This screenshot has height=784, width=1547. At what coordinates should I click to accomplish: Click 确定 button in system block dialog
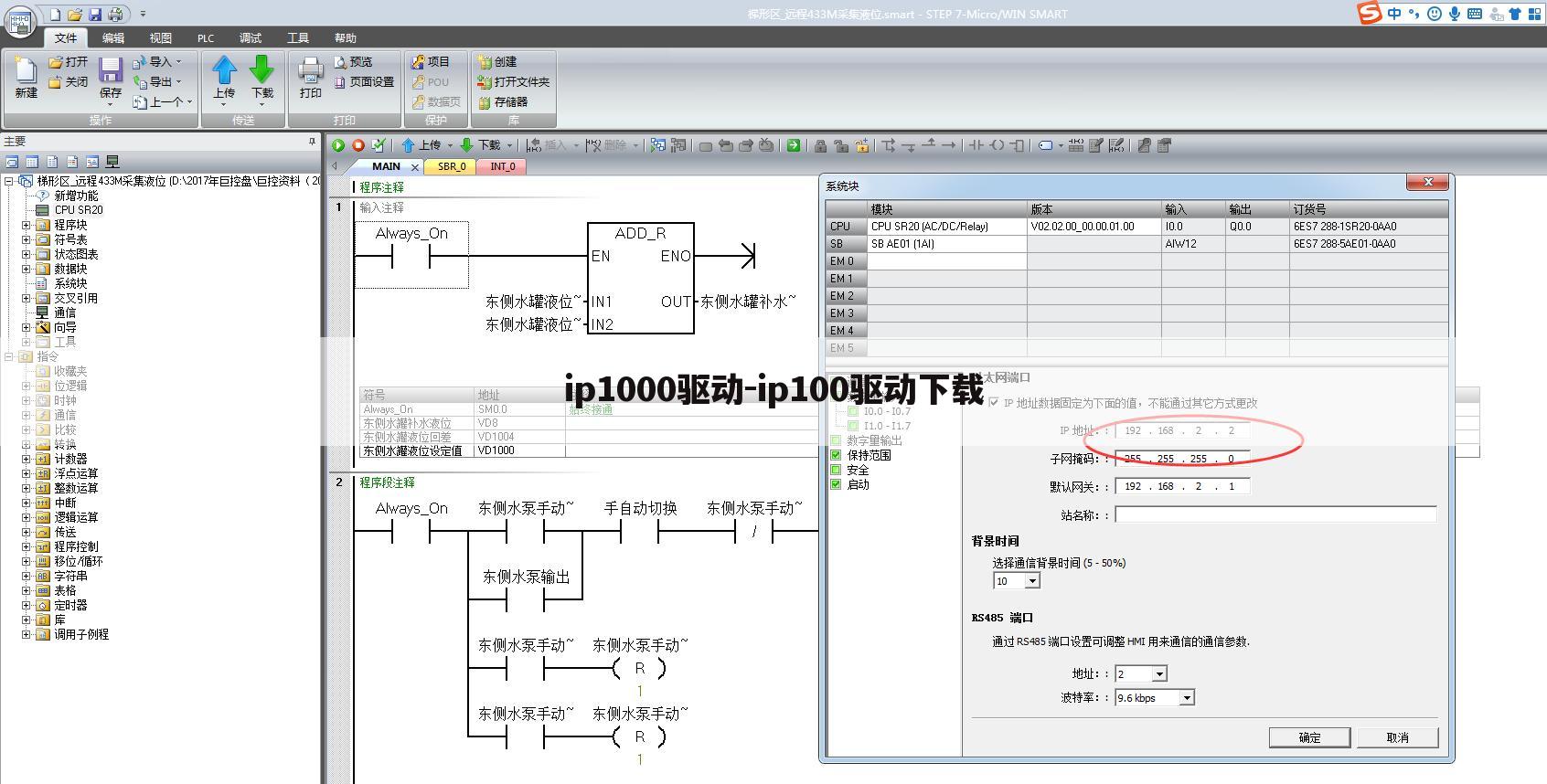coord(1309,737)
